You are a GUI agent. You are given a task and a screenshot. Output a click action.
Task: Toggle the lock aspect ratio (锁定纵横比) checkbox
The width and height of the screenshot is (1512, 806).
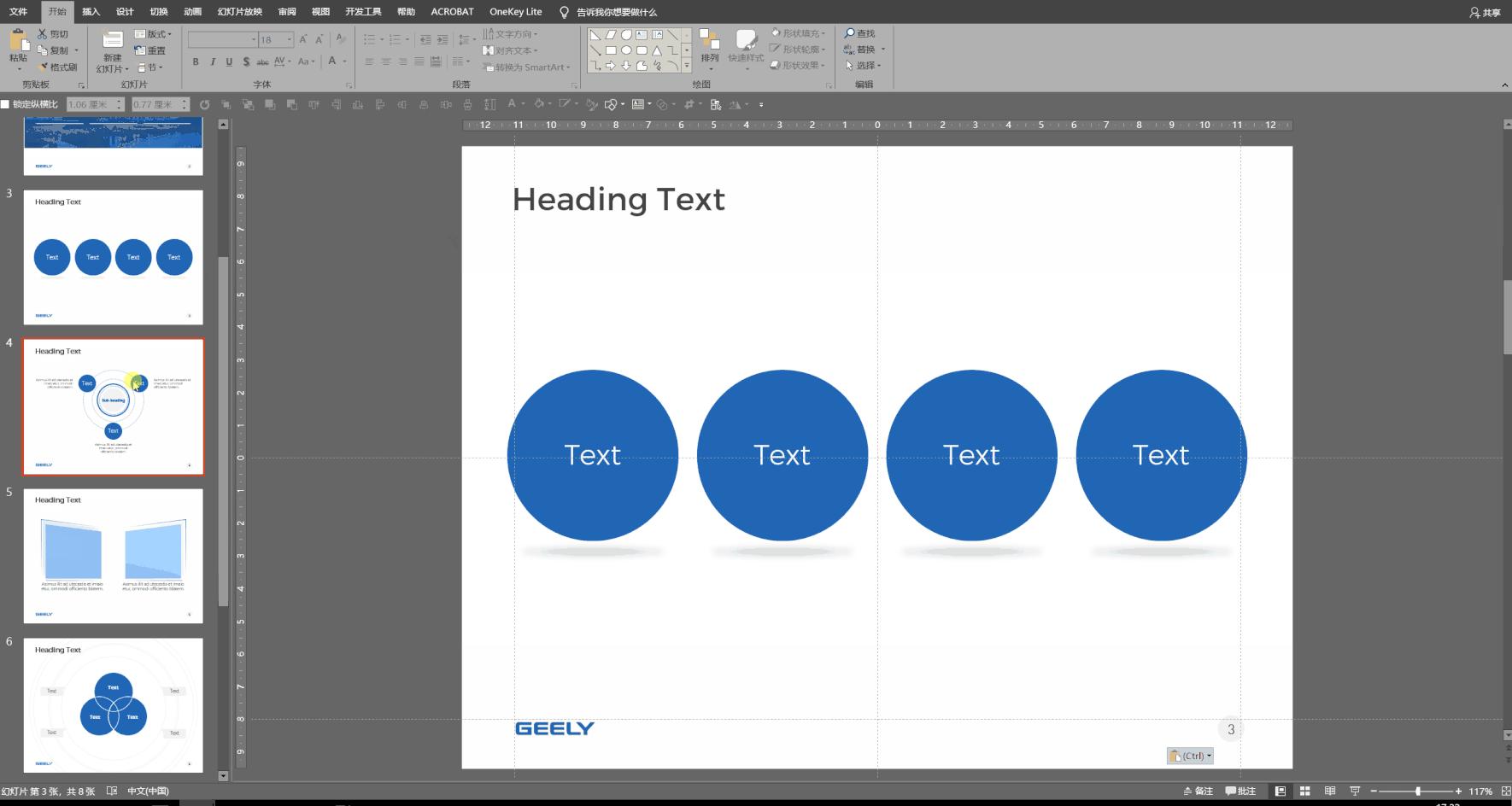pos(6,104)
